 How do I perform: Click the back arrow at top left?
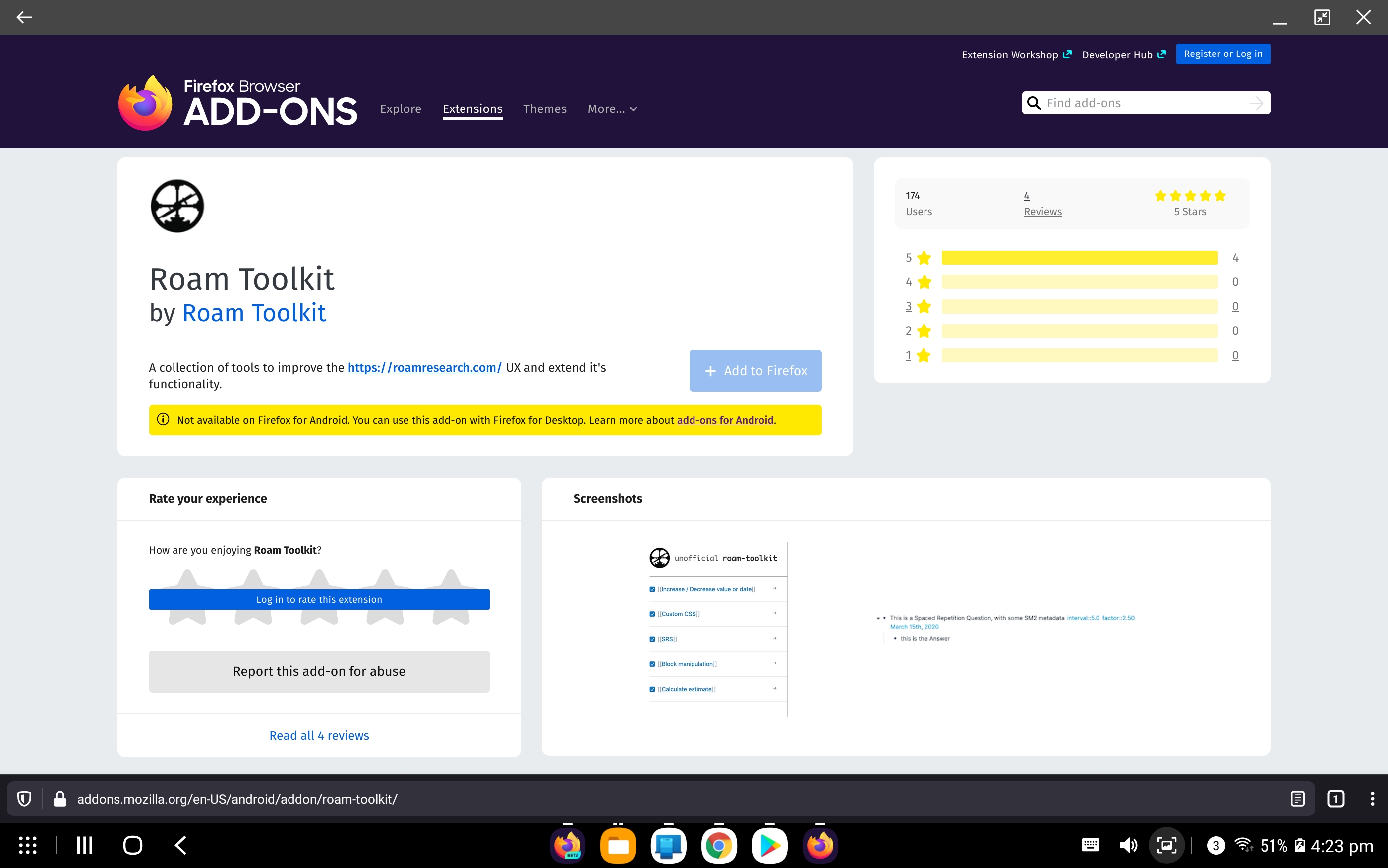point(25,17)
